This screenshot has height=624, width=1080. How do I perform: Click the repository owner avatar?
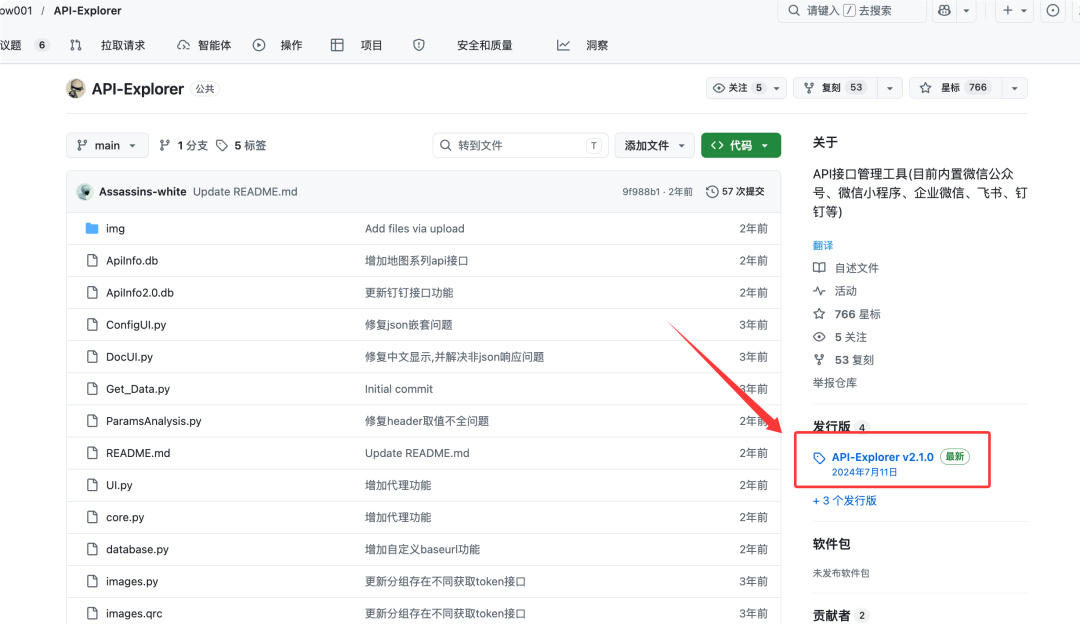(x=76, y=89)
